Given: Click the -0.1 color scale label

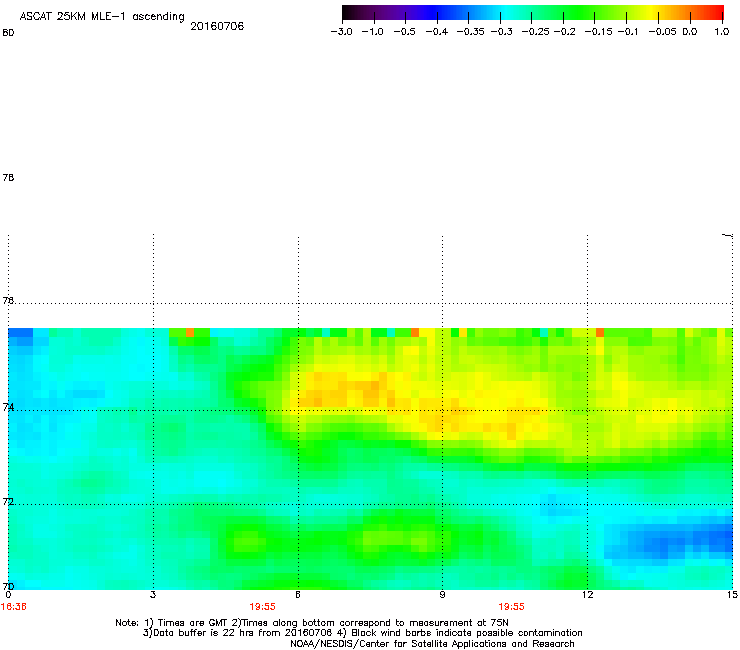Looking at the screenshot, I should tap(628, 32).
